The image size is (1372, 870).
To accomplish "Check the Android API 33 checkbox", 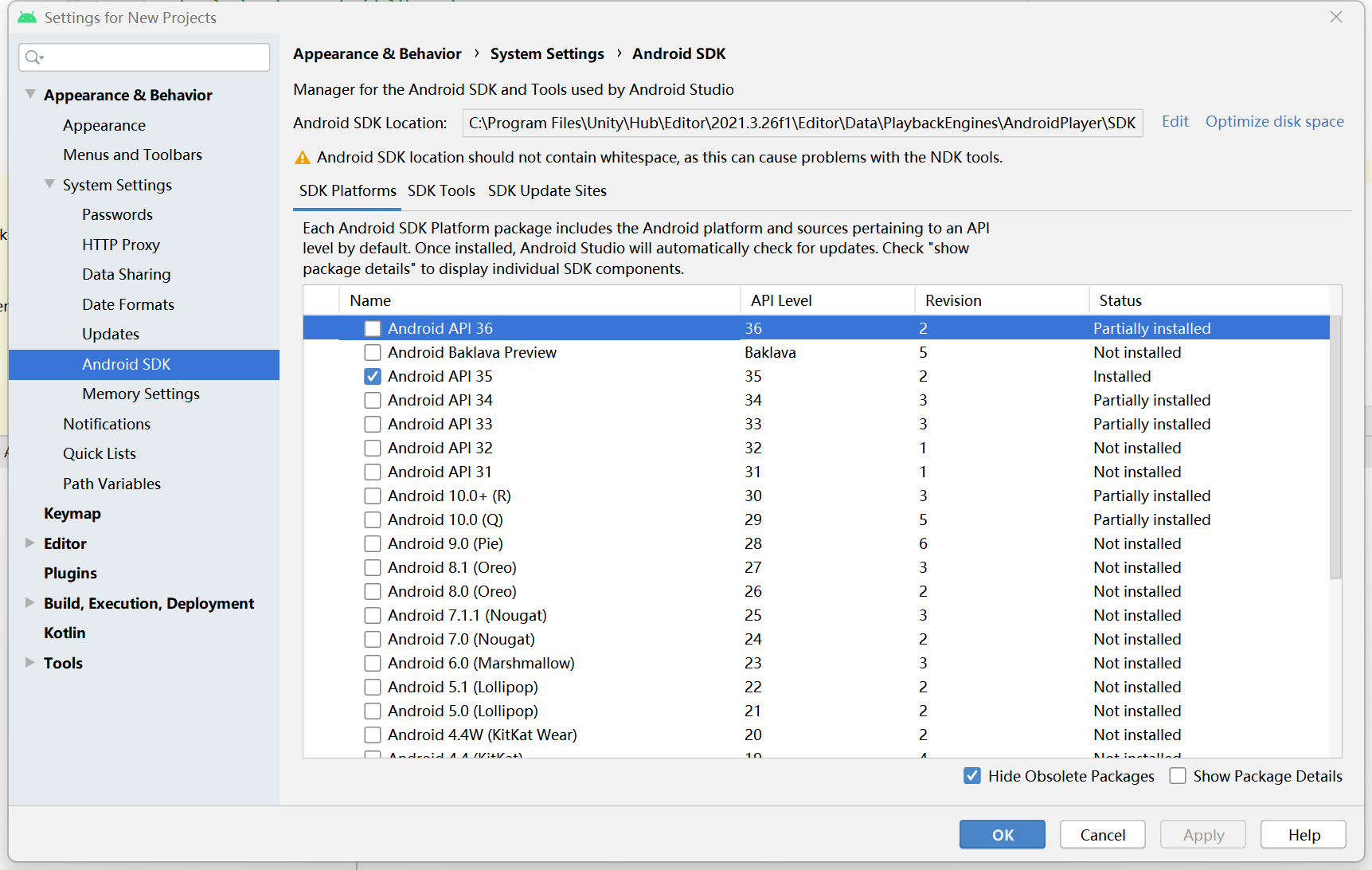I will coord(373,424).
